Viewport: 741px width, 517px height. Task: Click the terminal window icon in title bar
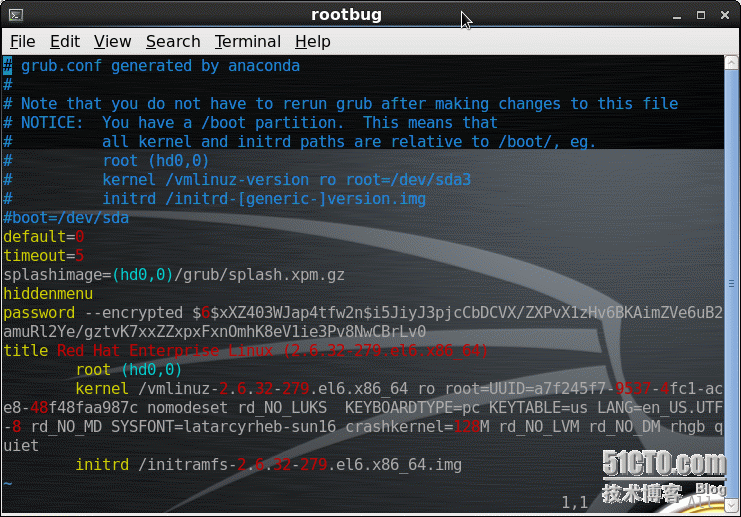tap(15, 15)
